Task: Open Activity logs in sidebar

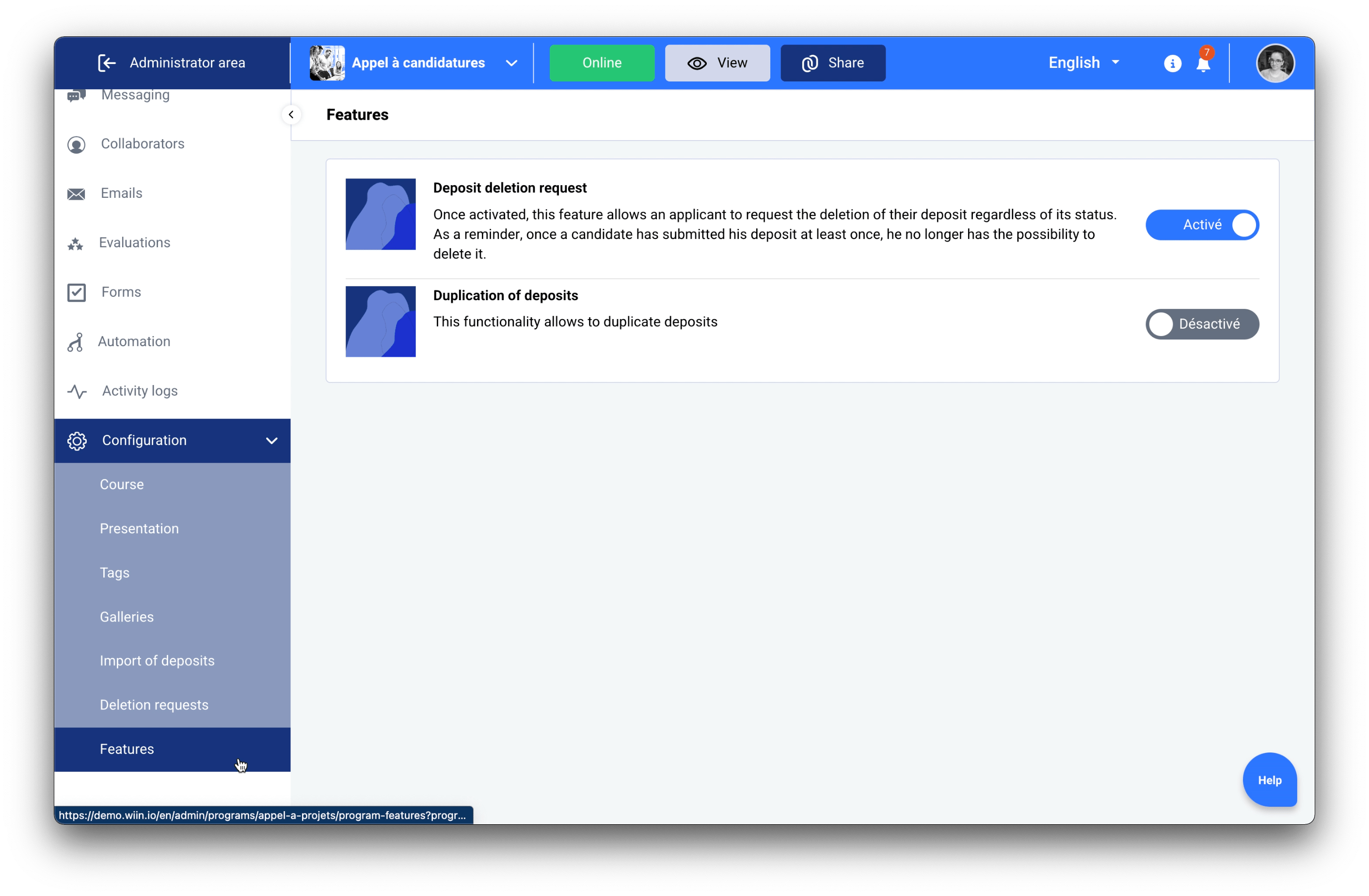Action: (x=172, y=391)
